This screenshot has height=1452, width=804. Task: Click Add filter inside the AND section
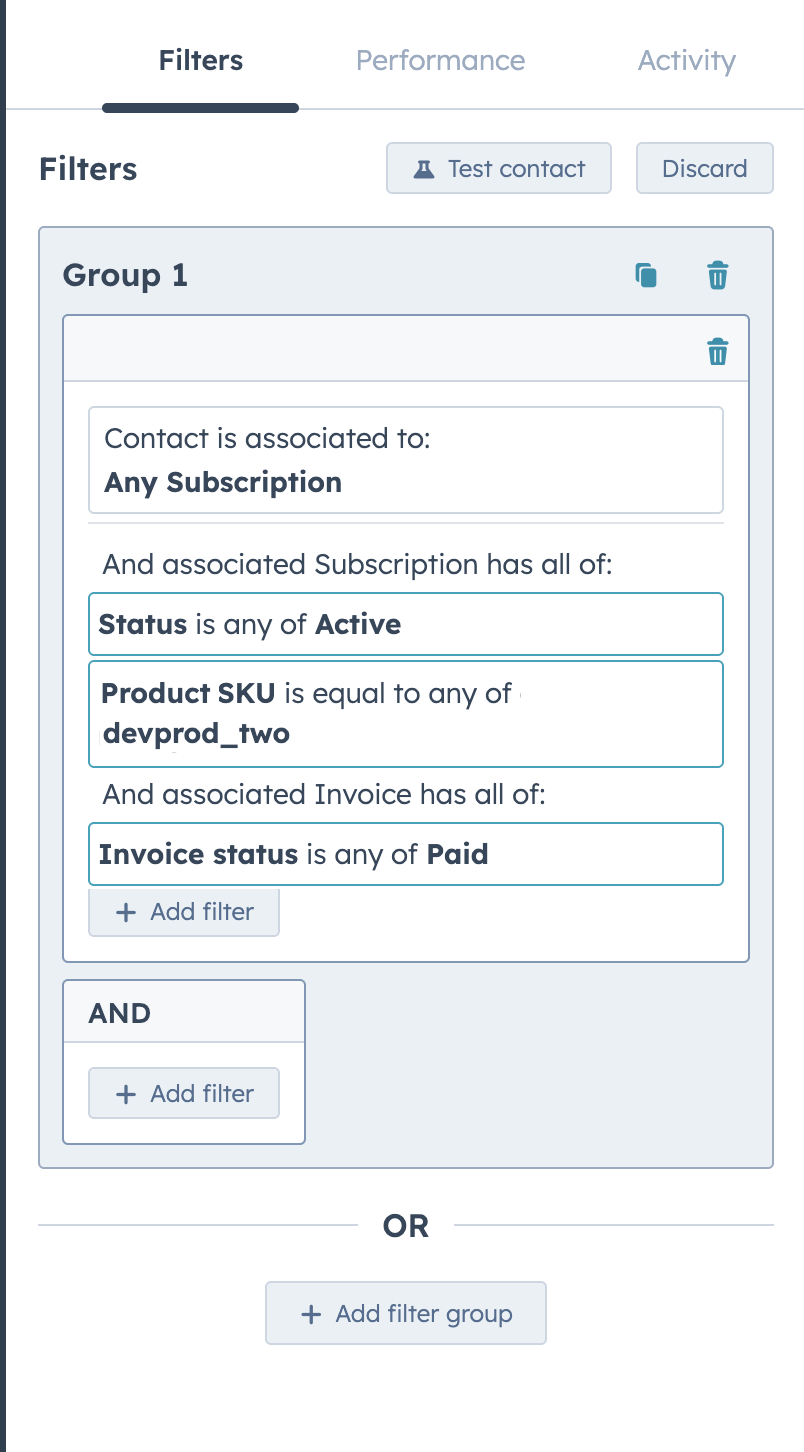tap(184, 1093)
